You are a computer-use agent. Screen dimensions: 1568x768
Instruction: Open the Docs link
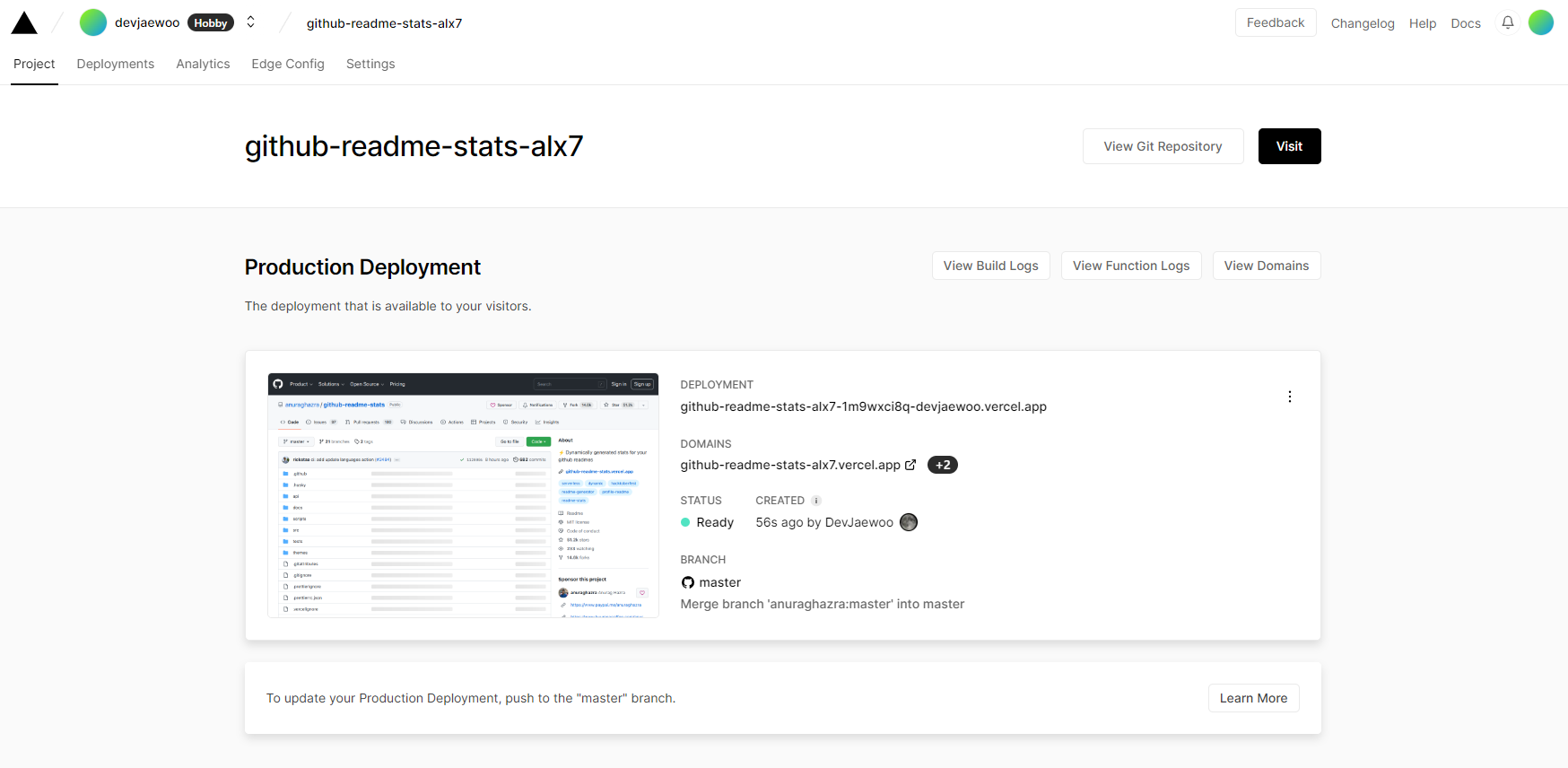tap(1466, 23)
